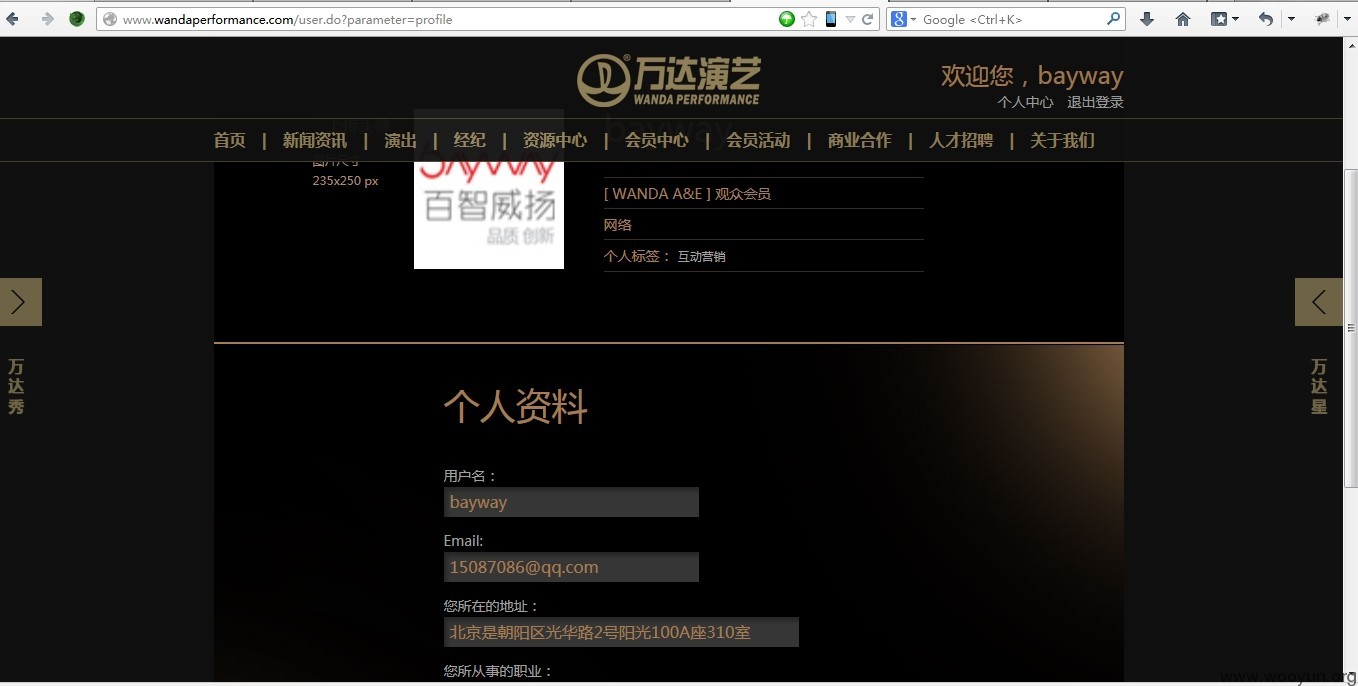The height and width of the screenshot is (686, 1358).
Task: Open the 经纪 nav item
Action: click(469, 140)
